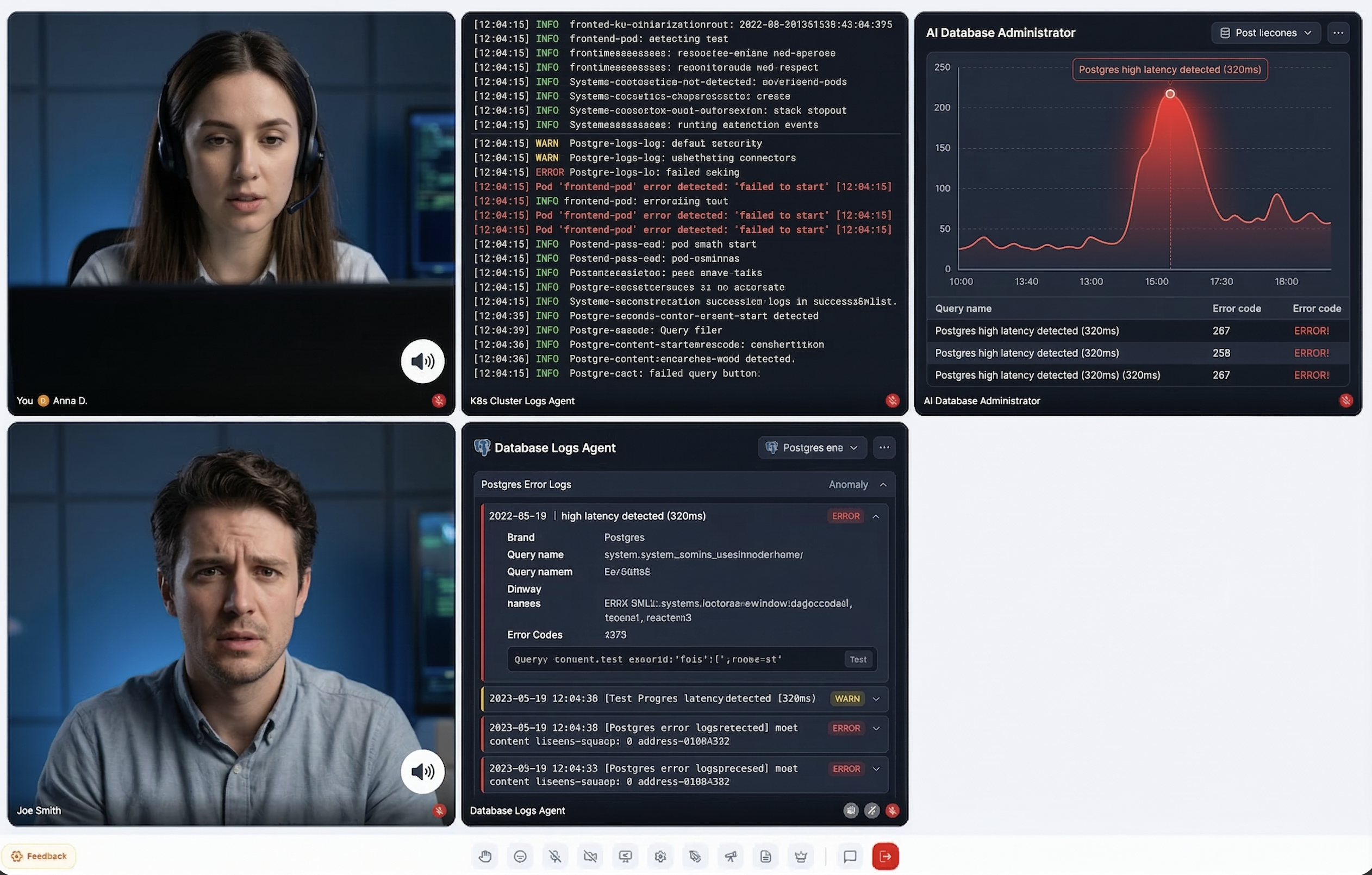Screen dimensions: 1372x875
Task: Click the raise hand icon
Action: click(485, 856)
